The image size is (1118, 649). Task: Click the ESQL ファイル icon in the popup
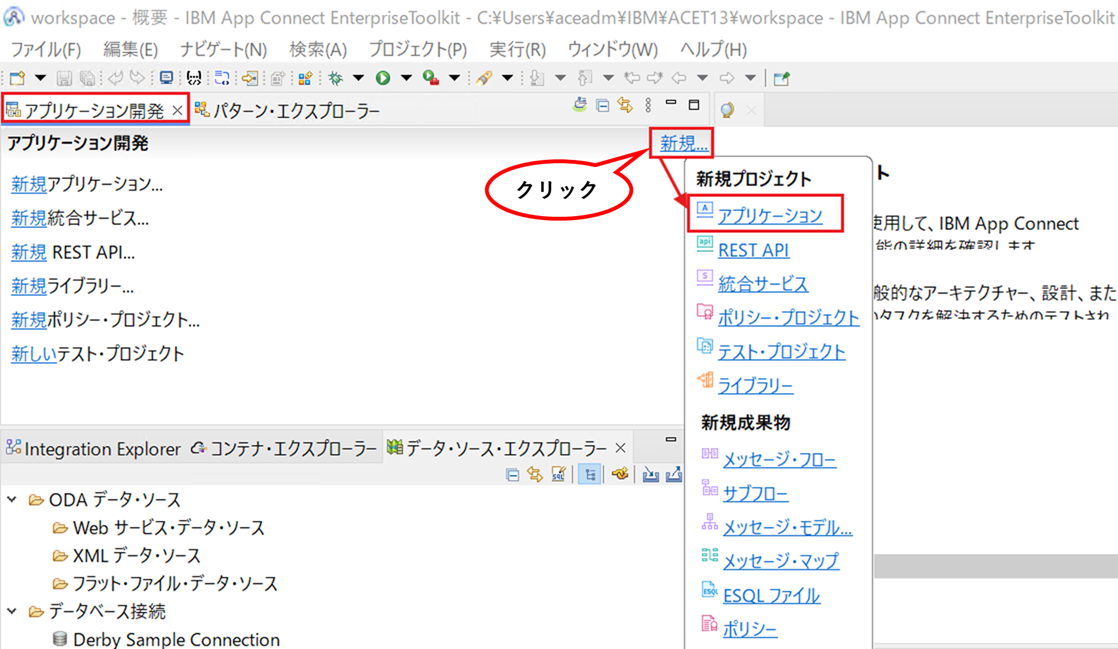709,591
